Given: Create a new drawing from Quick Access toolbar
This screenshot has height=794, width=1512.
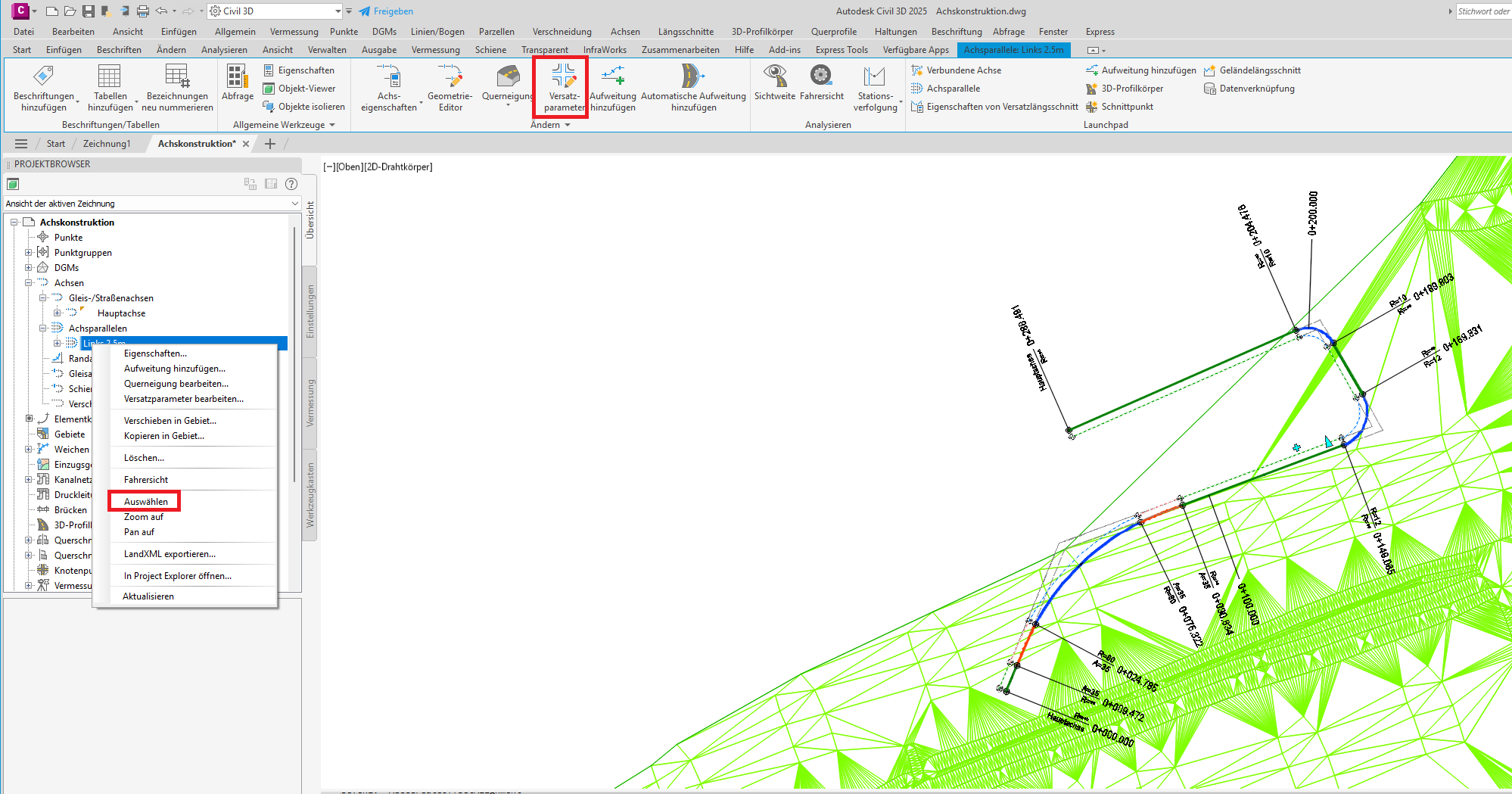Looking at the screenshot, I should 51,11.
